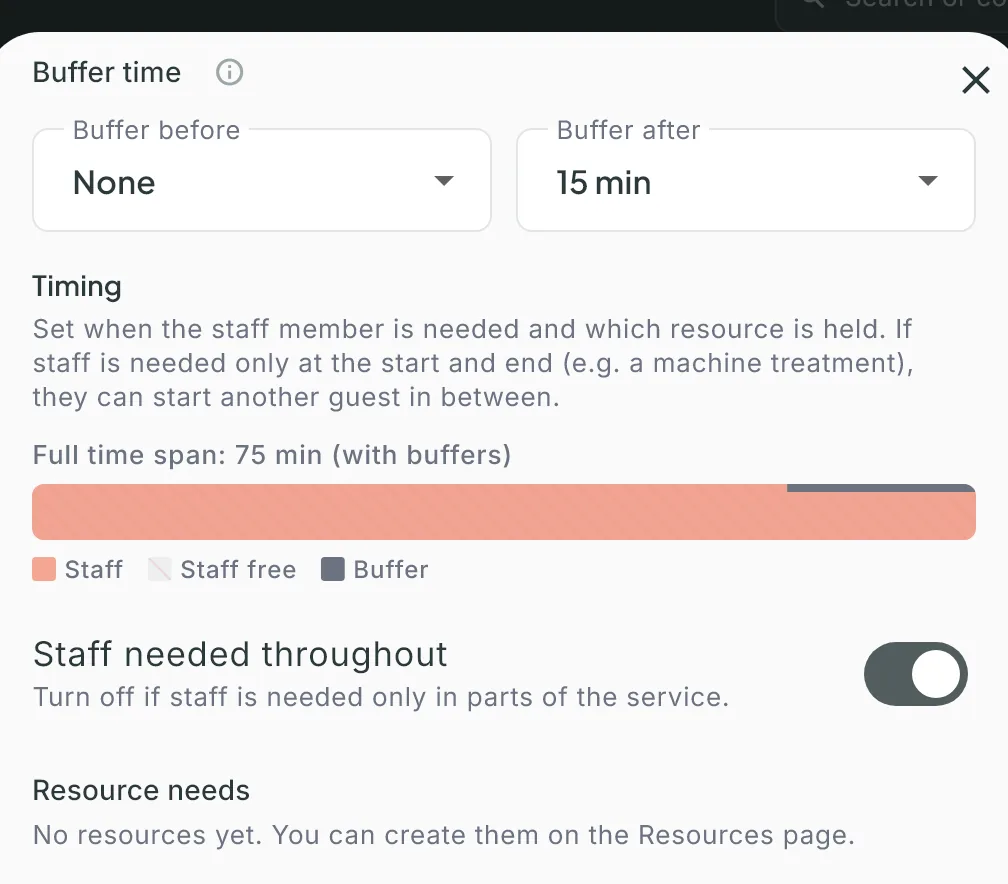
Task: Open the Buffer after dropdown
Action: tap(746, 180)
